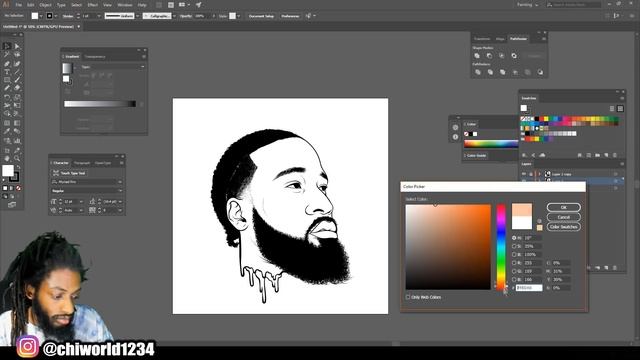Image resolution: width=640 pixels, height=360 pixels.
Task: Click the vertical hue slider
Action: pyautogui.click(x=501, y=247)
